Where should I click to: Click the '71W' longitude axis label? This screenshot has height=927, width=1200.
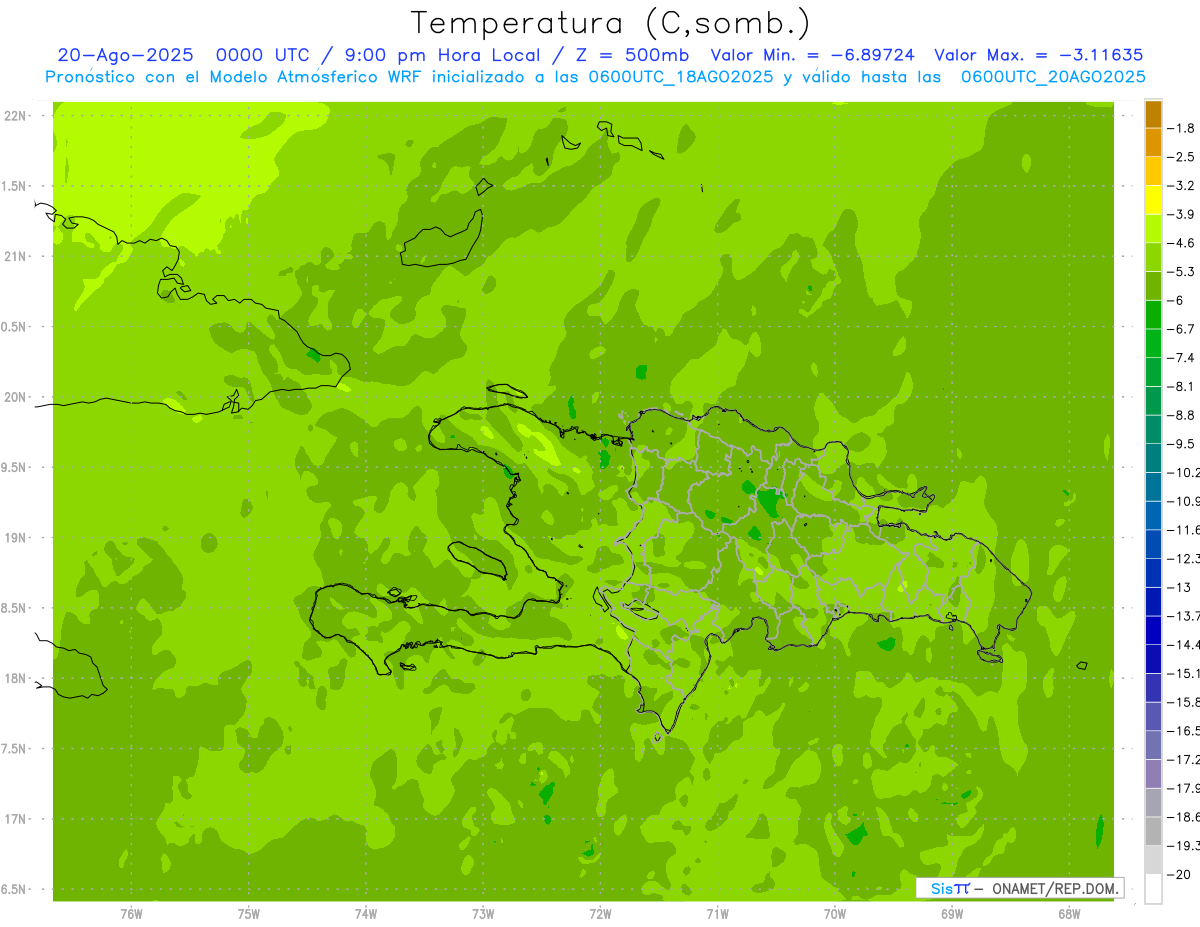(717, 913)
